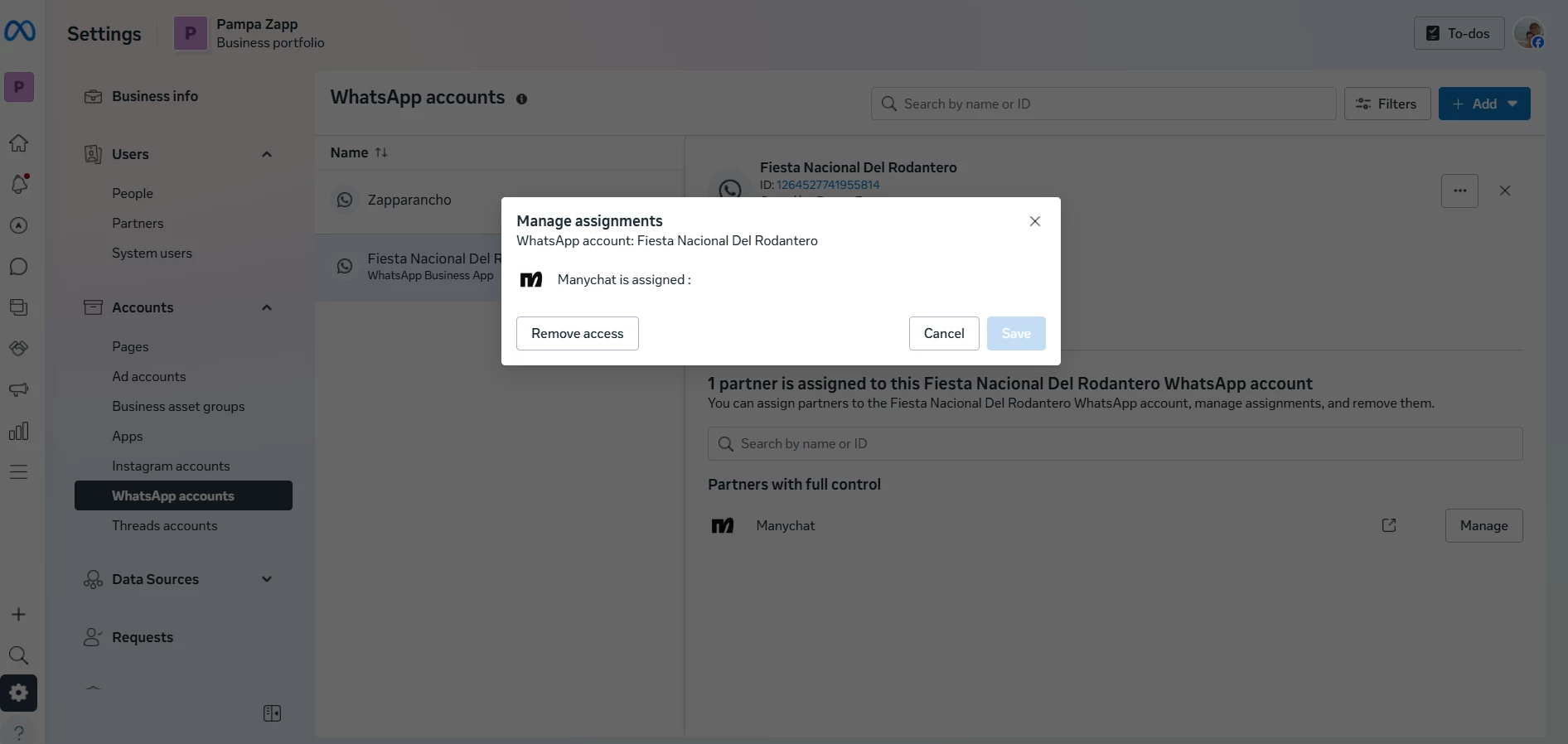Go to People under Users
Viewport: 1568px width, 744px height.
133,193
